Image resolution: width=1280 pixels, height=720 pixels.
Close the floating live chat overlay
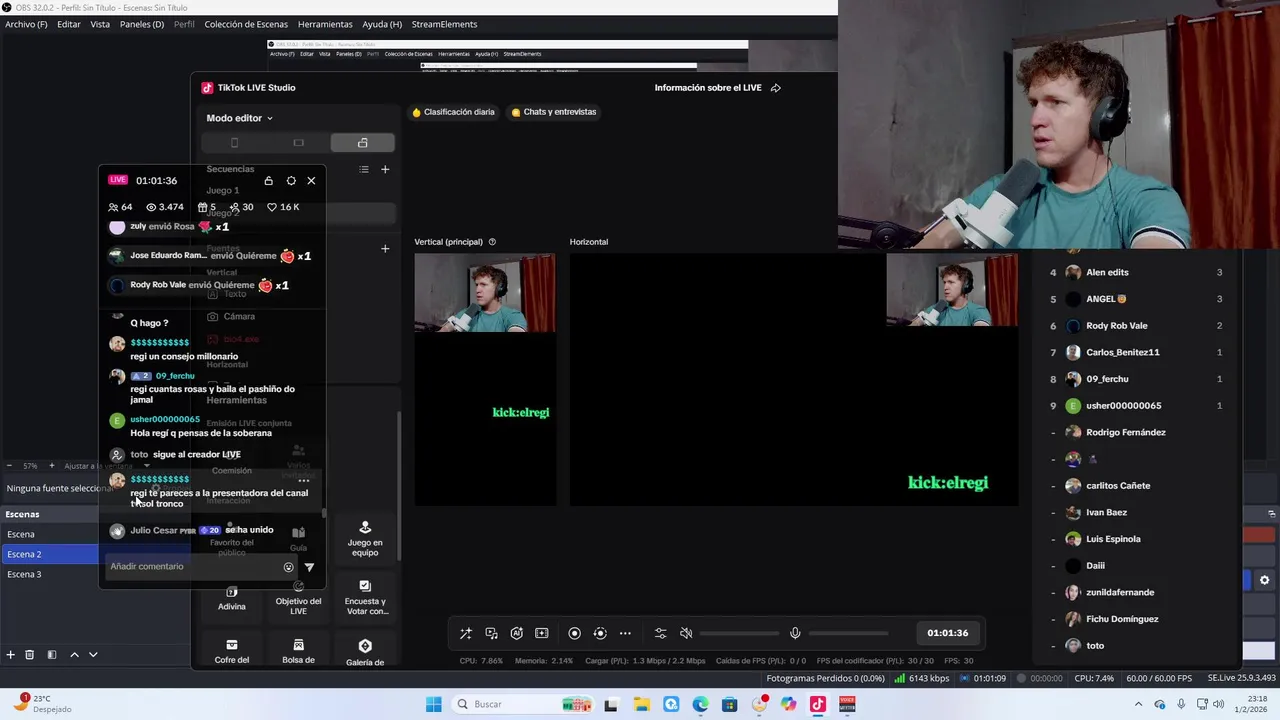pos(311,181)
